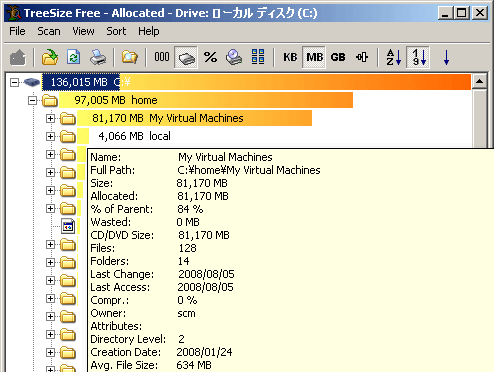Open the Help menu

coord(149,31)
